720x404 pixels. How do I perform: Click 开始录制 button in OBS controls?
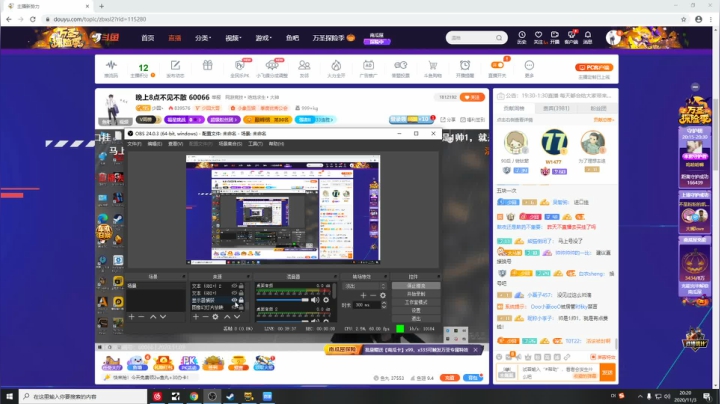[416, 294]
